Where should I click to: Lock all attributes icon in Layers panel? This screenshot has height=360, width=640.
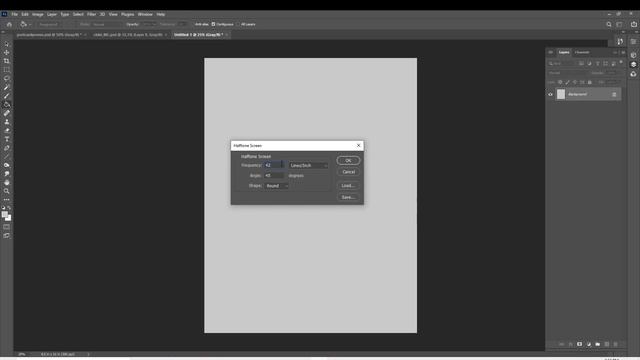click(589, 82)
